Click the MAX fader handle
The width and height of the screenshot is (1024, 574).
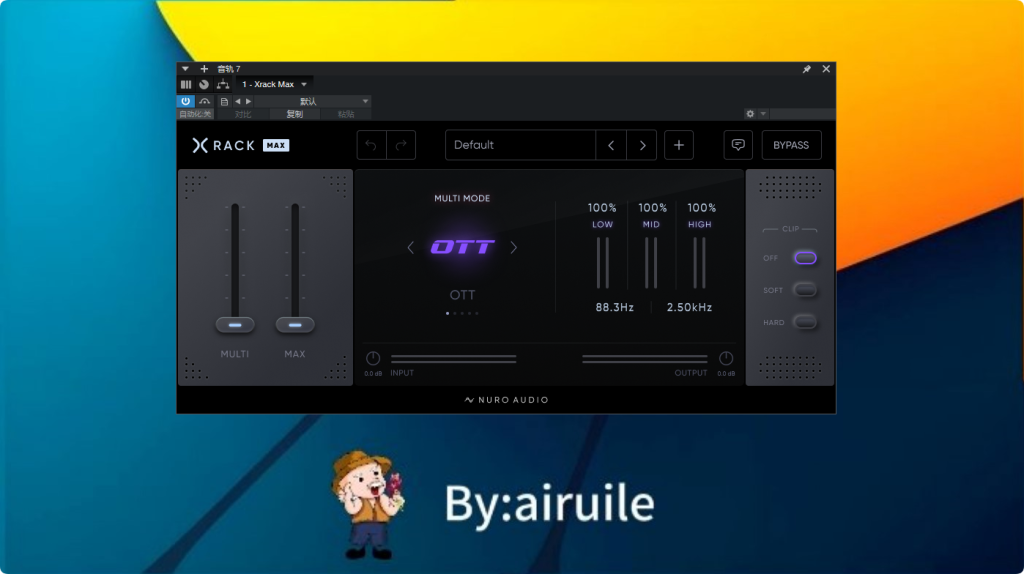[x=295, y=325]
